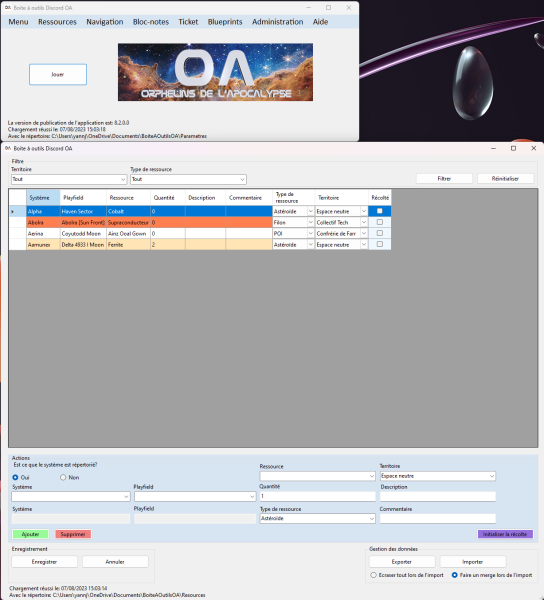Click the purple Initialiser la récolte button
Image resolution: width=544 pixels, height=600 pixels.
505,534
